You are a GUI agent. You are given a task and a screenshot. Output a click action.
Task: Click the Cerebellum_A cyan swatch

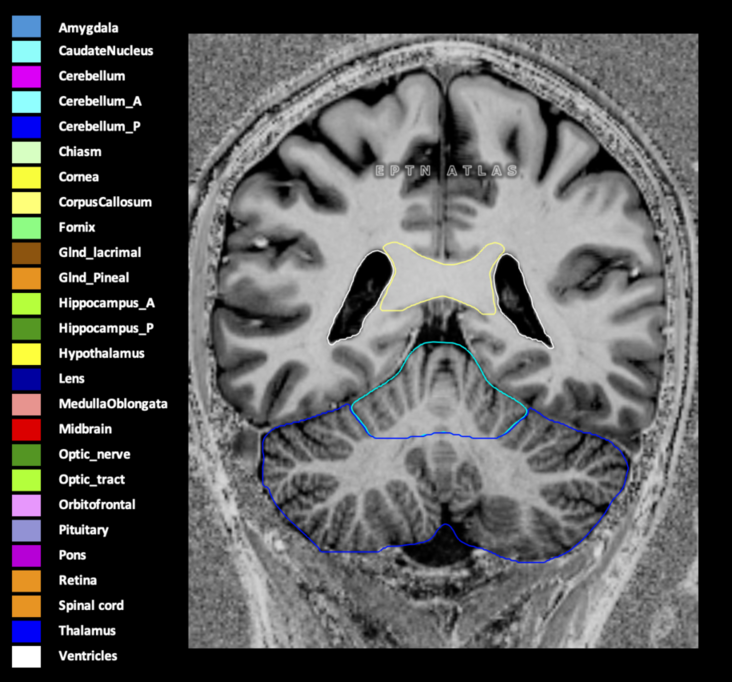click(26, 102)
